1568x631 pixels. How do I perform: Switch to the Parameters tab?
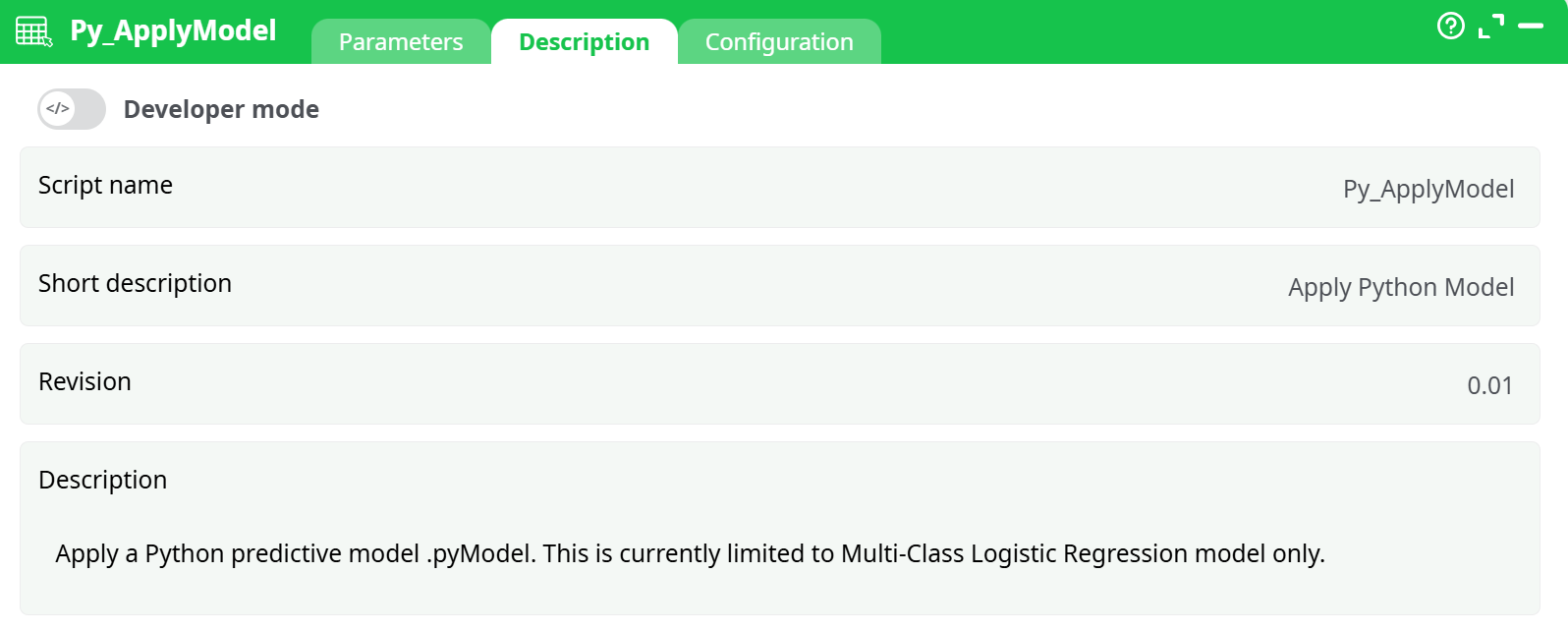(400, 41)
